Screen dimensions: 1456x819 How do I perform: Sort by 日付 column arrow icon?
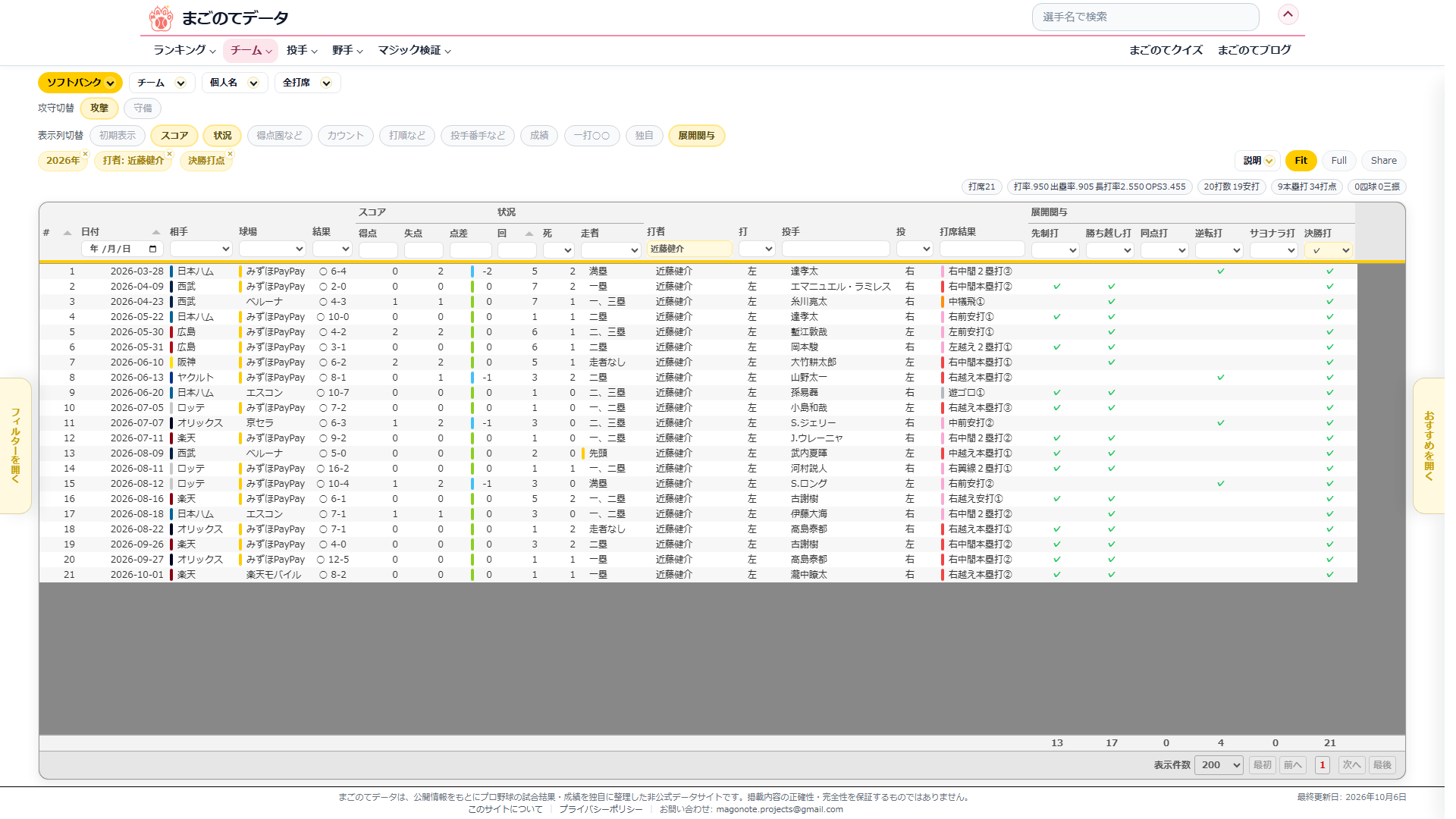click(156, 232)
